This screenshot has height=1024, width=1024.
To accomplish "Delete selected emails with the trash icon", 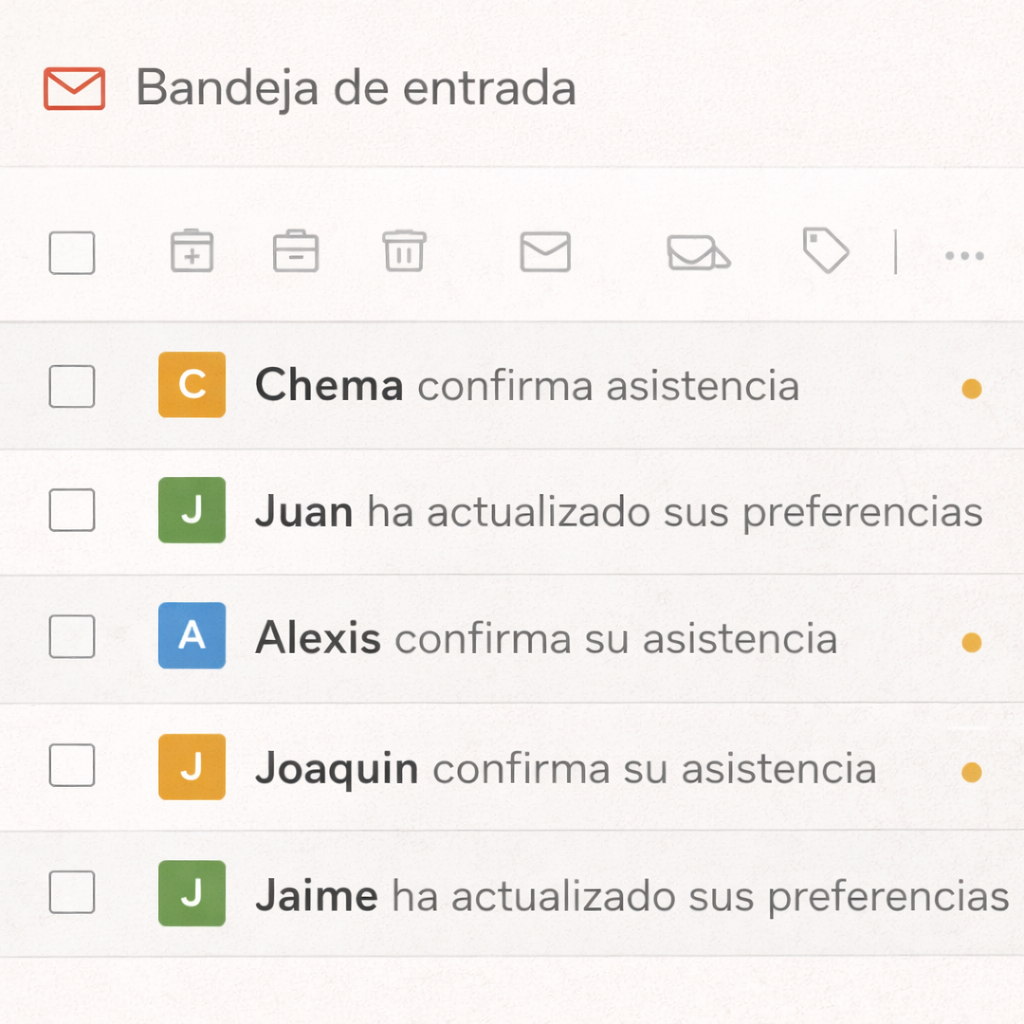I will pos(404,252).
